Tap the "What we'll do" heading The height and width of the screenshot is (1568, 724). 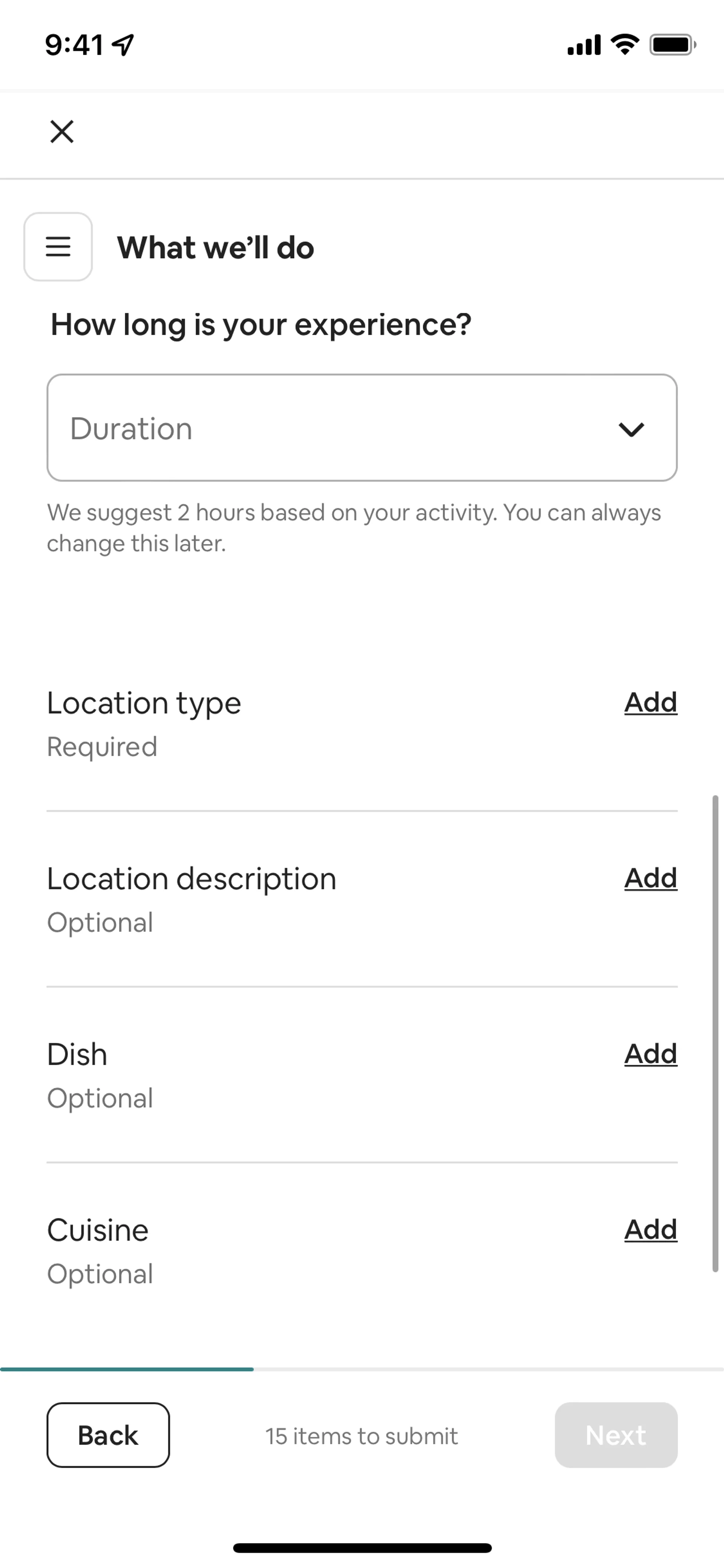215,248
